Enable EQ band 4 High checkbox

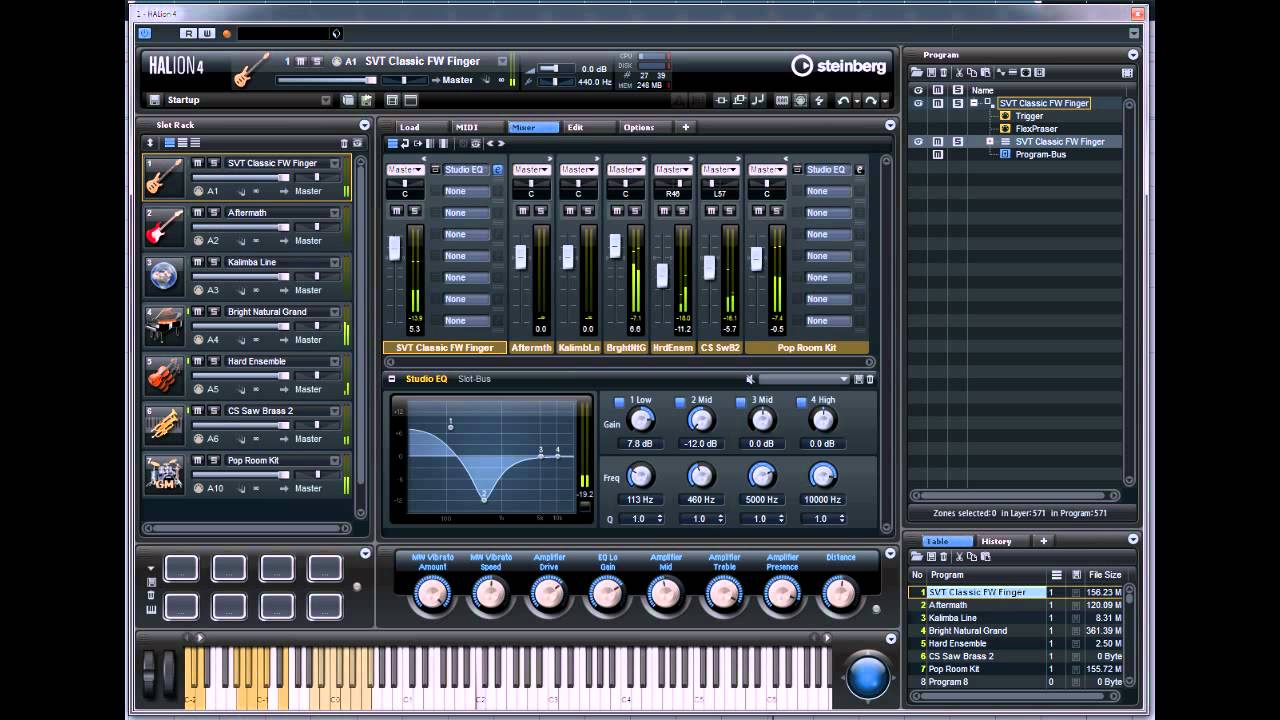point(801,401)
